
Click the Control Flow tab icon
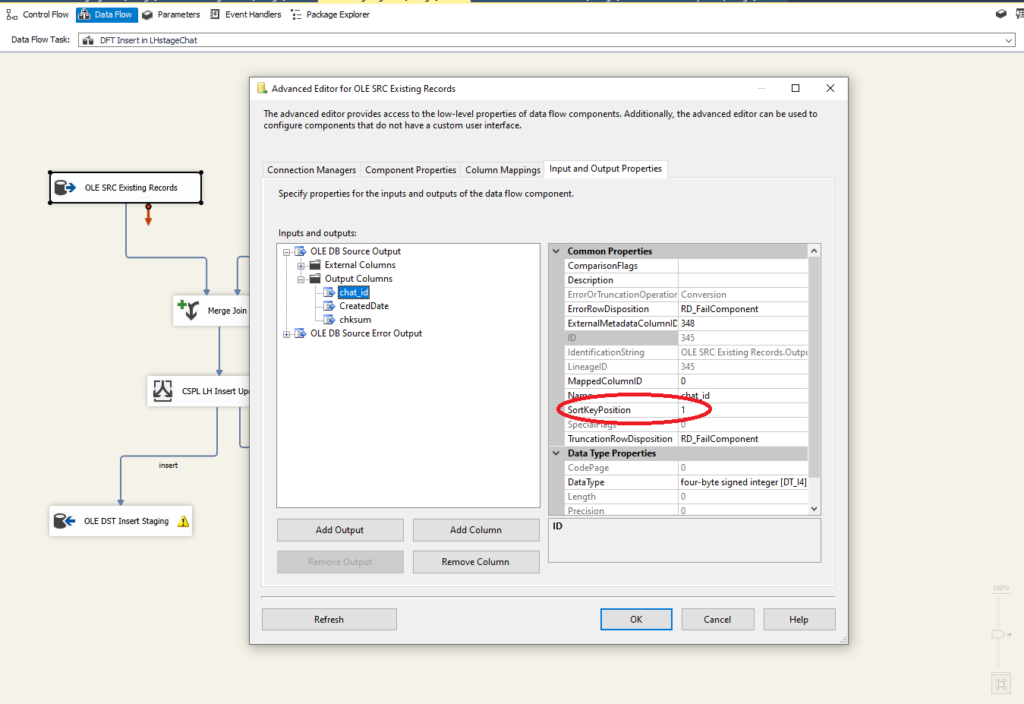click(12, 14)
